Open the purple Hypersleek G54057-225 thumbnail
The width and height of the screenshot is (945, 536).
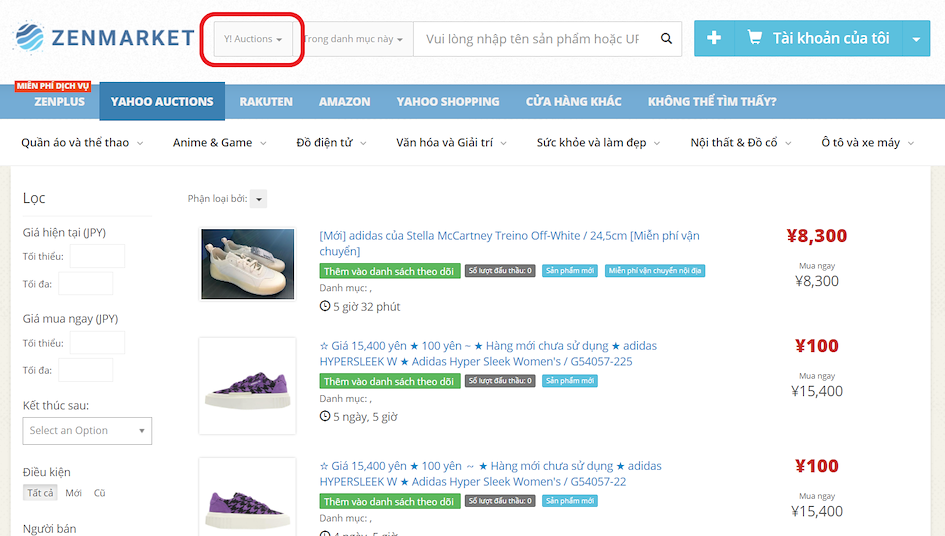248,386
